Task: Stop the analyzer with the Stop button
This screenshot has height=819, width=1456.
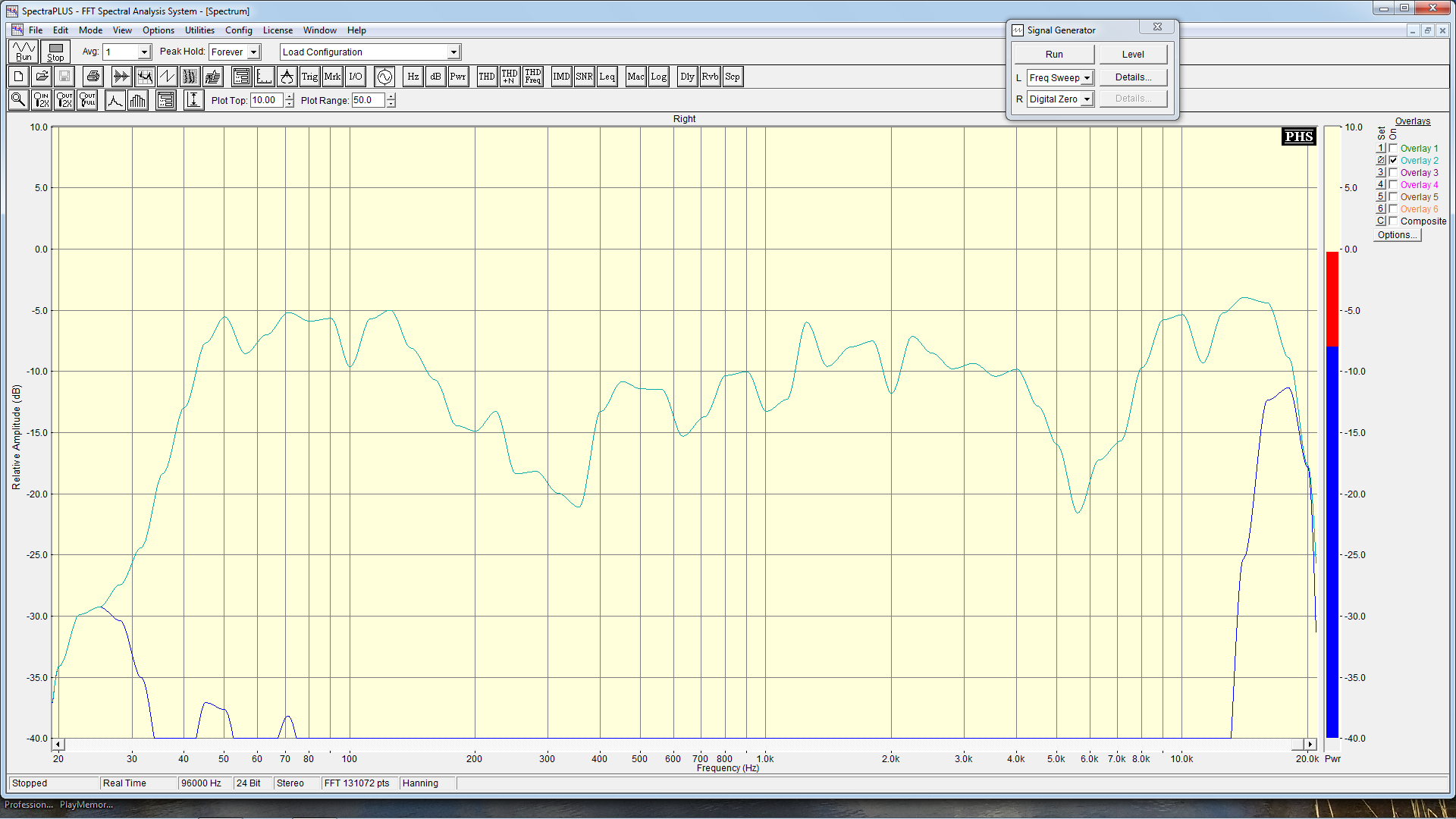Action: point(55,52)
